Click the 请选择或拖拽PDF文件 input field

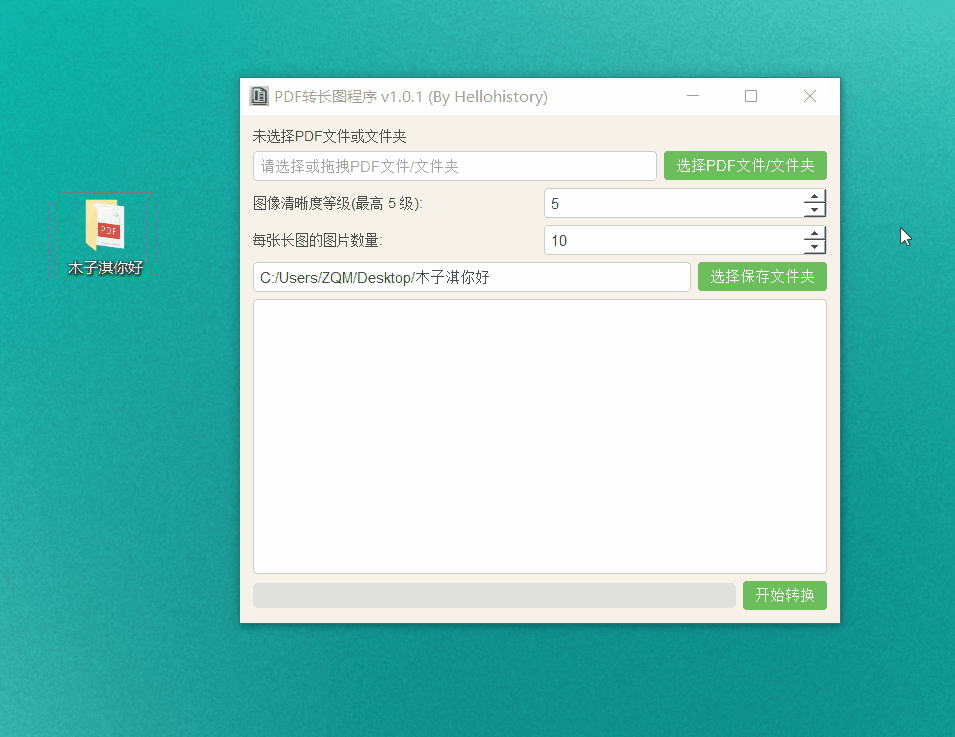point(454,165)
